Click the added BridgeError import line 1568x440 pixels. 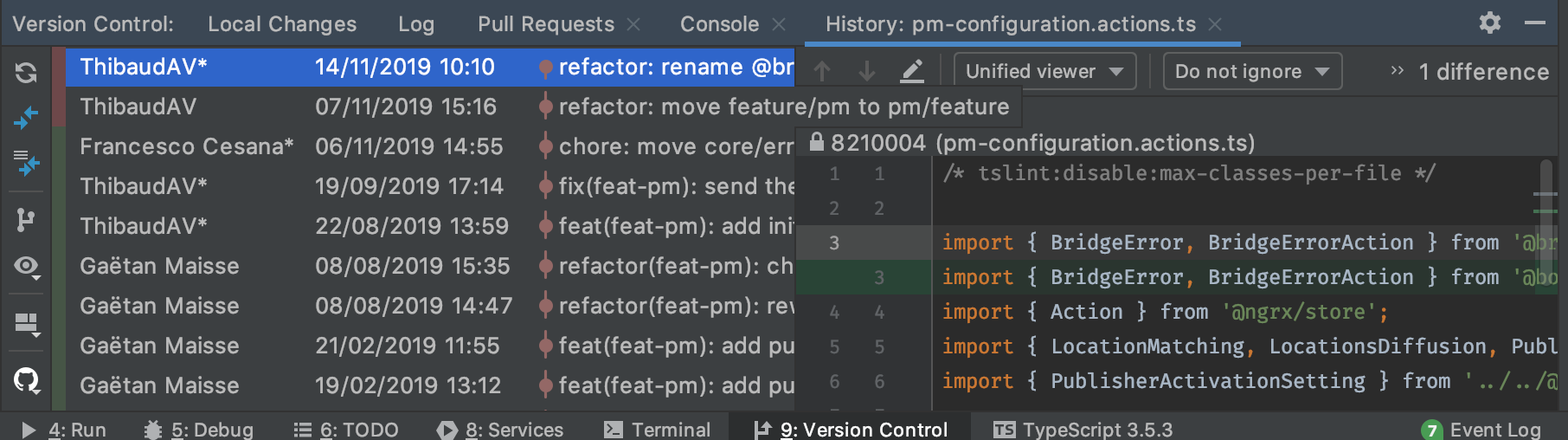[x=1250, y=277]
